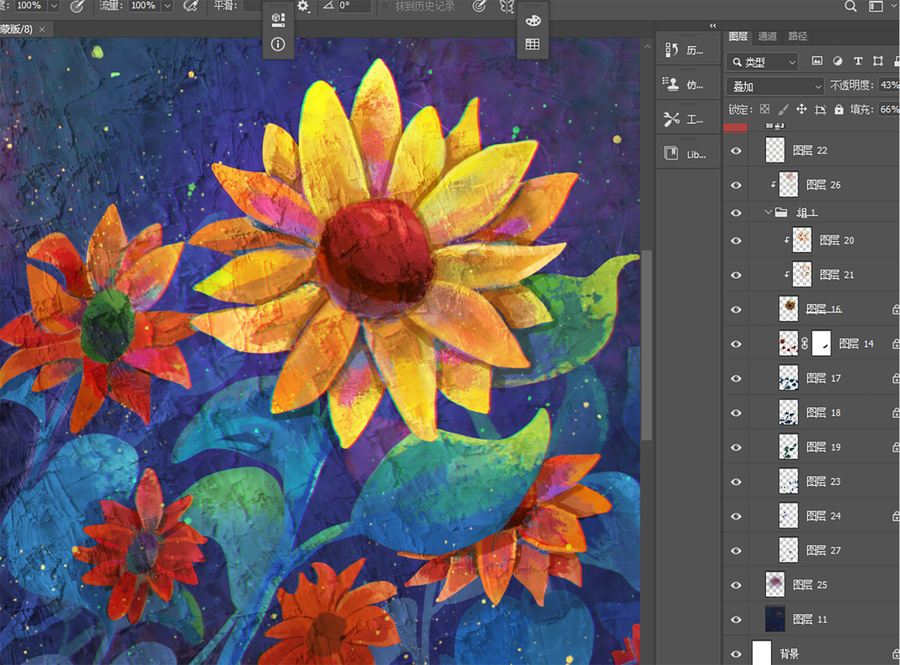
Task: Toggle pressure control for brush opacity
Action: coord(76,6)
